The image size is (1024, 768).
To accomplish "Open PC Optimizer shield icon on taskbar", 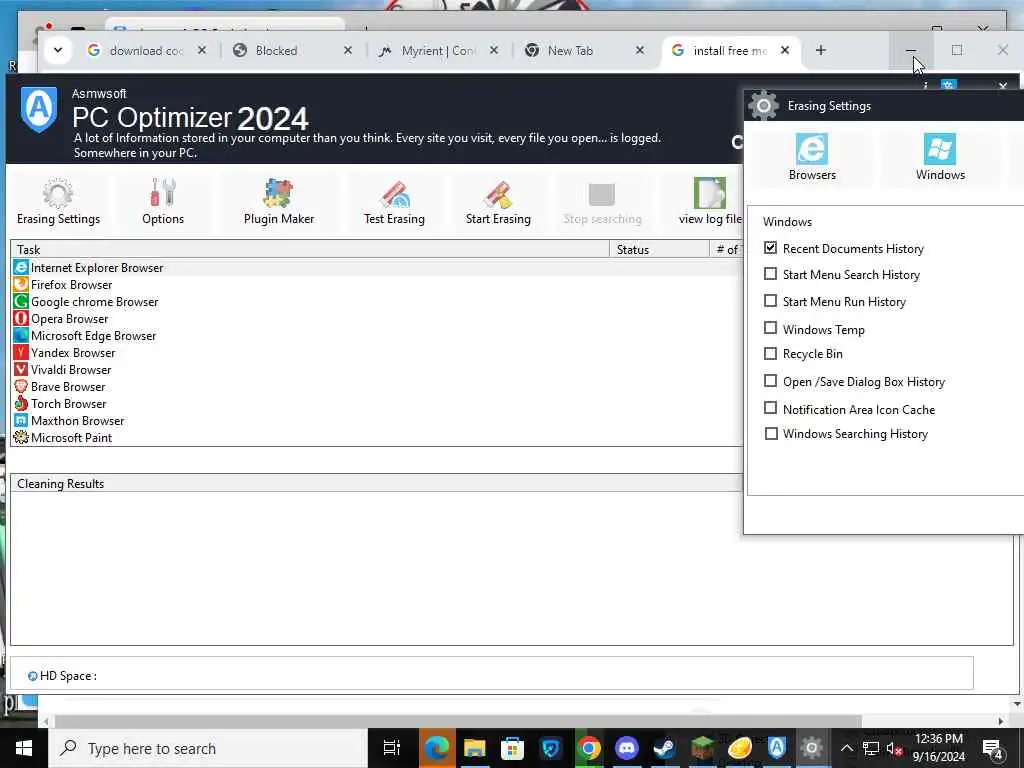I will (x=777, y=748).
